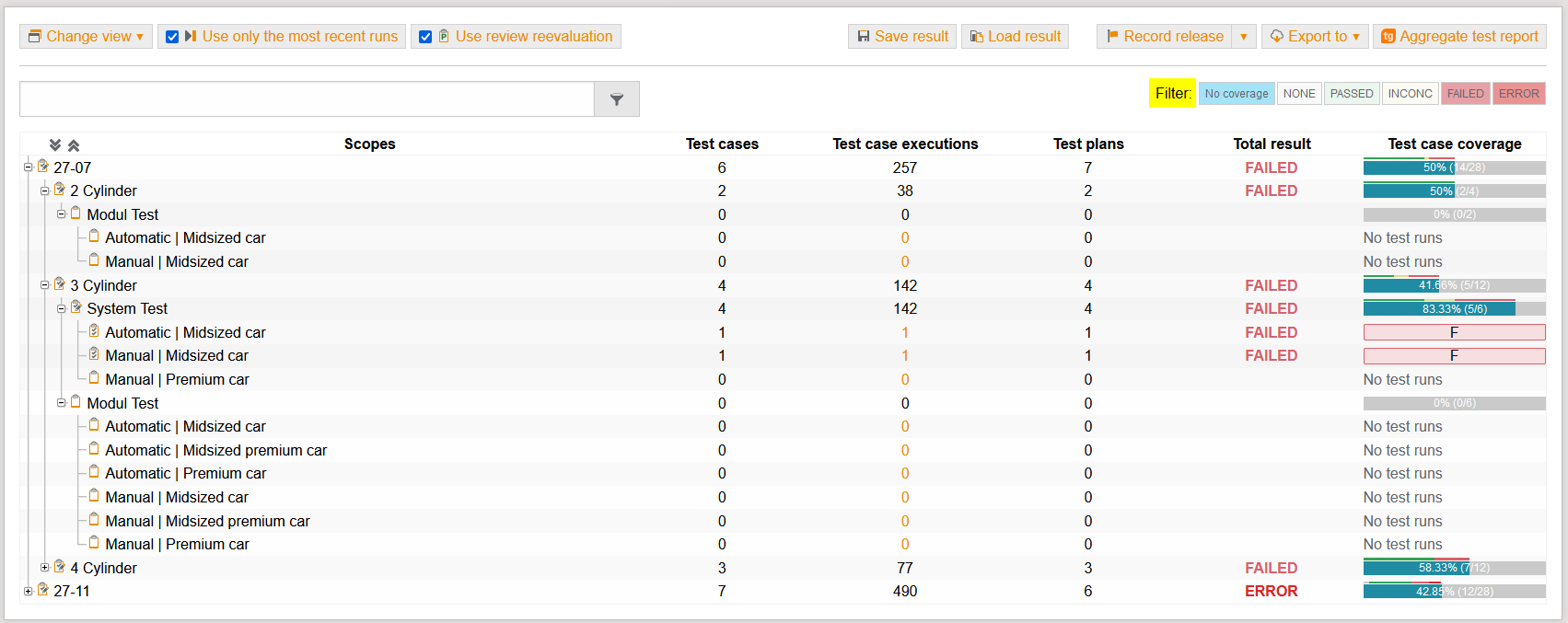Uncheck Use only the most recent runs
This screenshot has height=623, width=1568.
click(x=172, y=37)
